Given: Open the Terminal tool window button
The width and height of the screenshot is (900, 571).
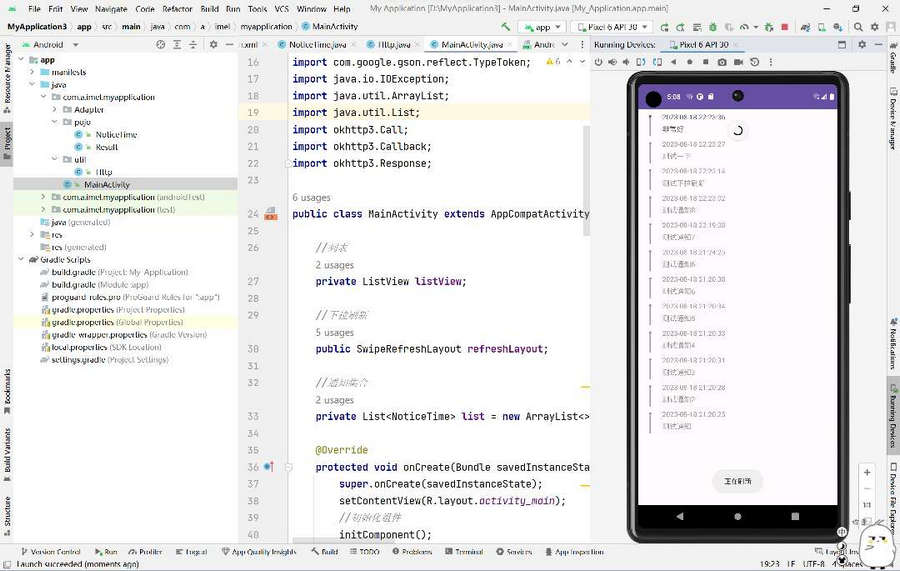Looking at the screenshot, I should click(464, 552).
